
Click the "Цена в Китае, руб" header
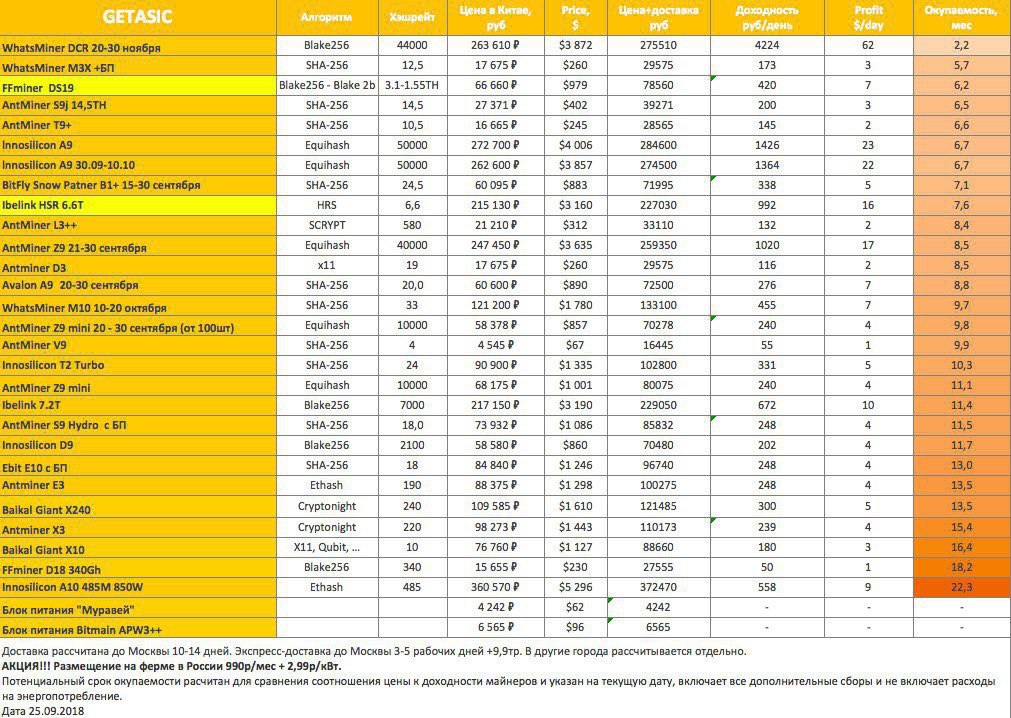[495, 17]
